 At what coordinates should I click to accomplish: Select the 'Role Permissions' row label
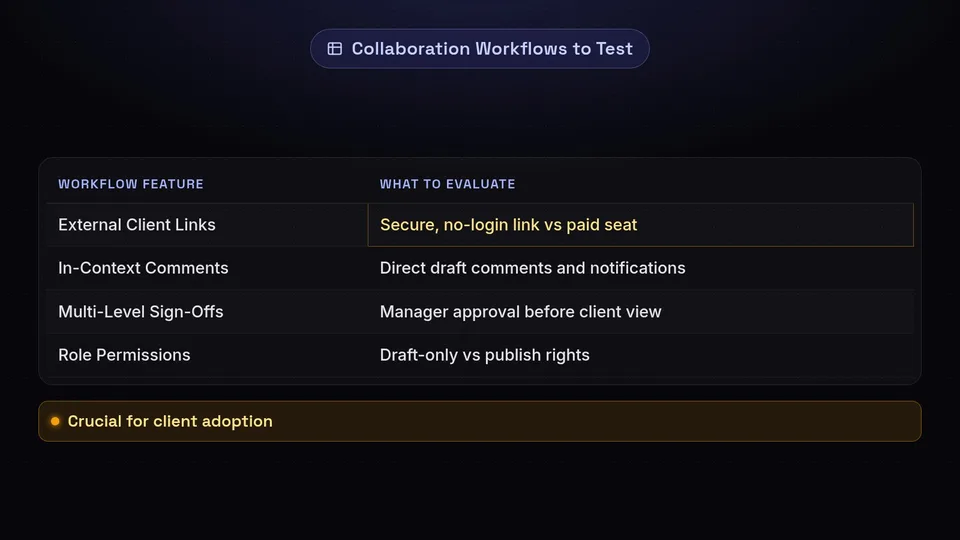click(x=124, y=355)
